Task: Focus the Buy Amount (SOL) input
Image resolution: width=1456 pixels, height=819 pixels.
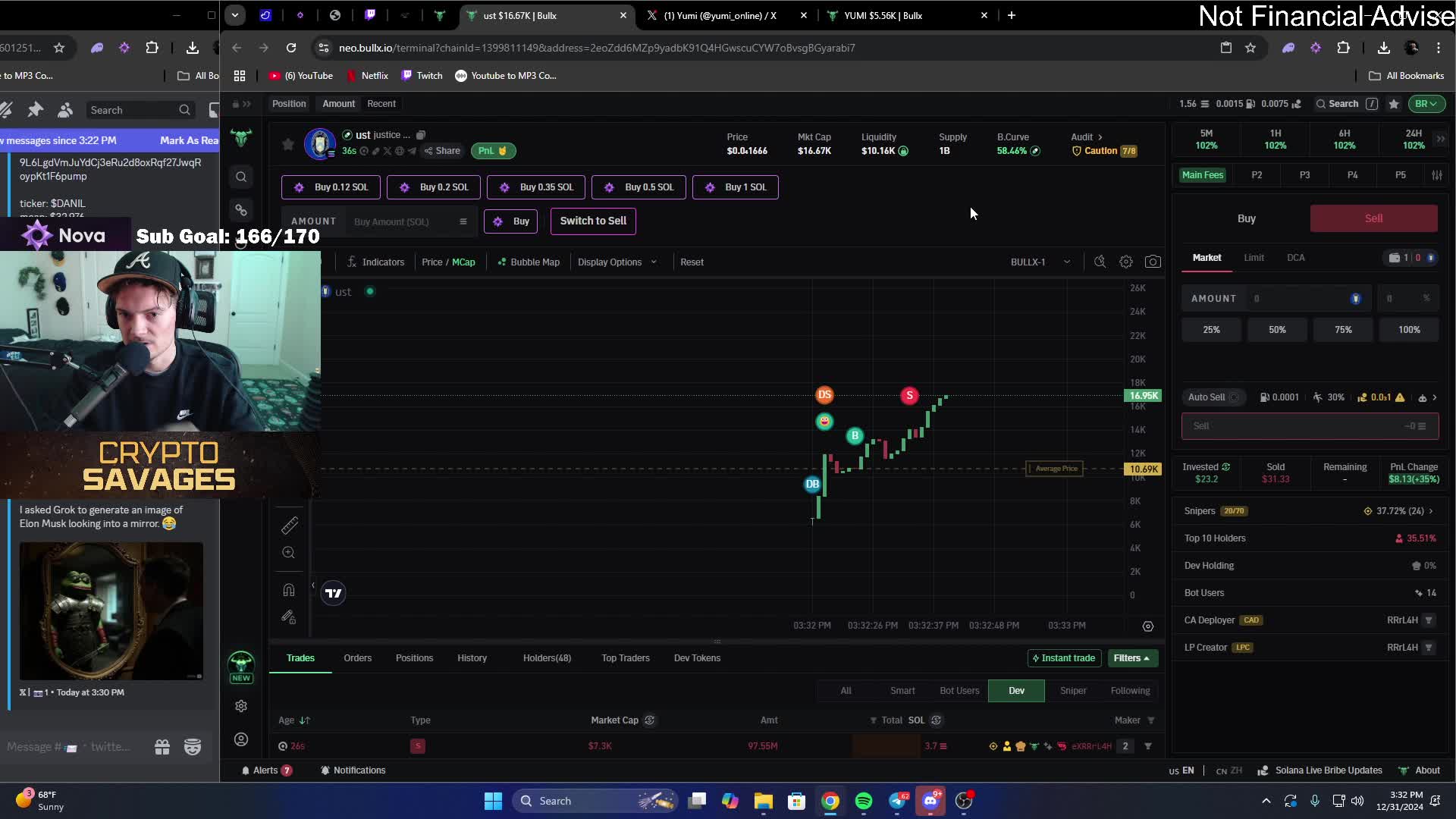Action: (402, 221)
